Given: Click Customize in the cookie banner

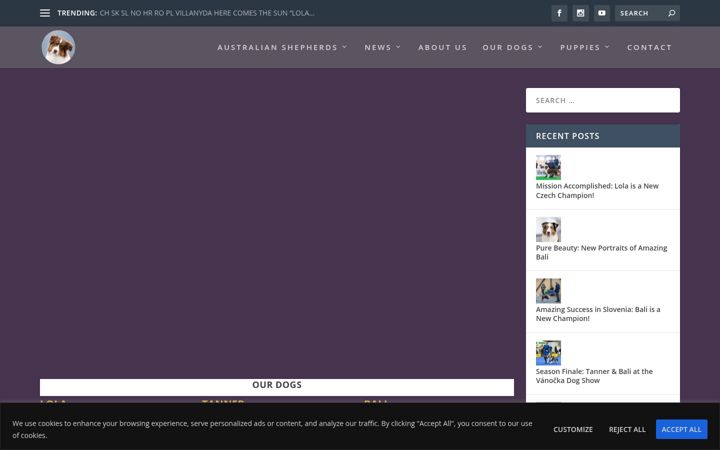Looking at the screenshot, I should click(573, 429).
